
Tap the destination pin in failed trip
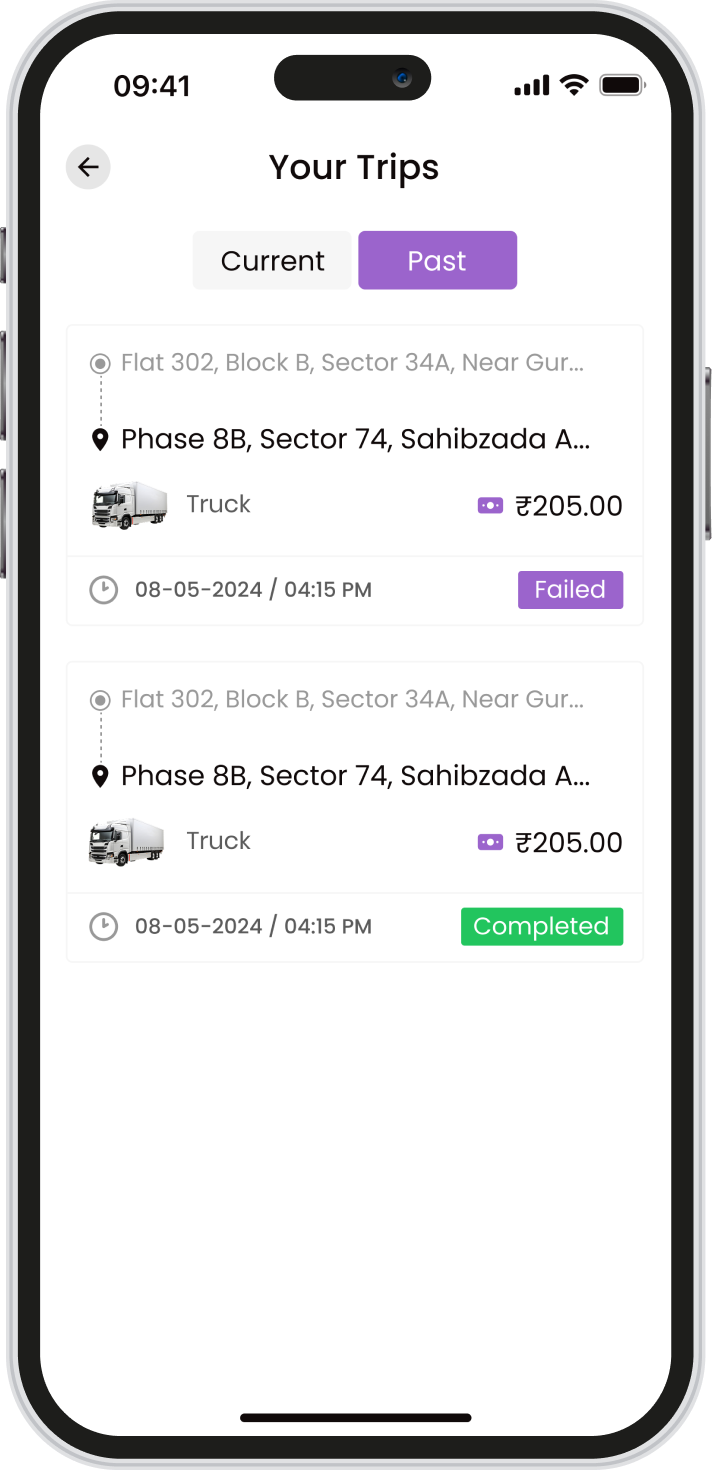tap(100, 440)
